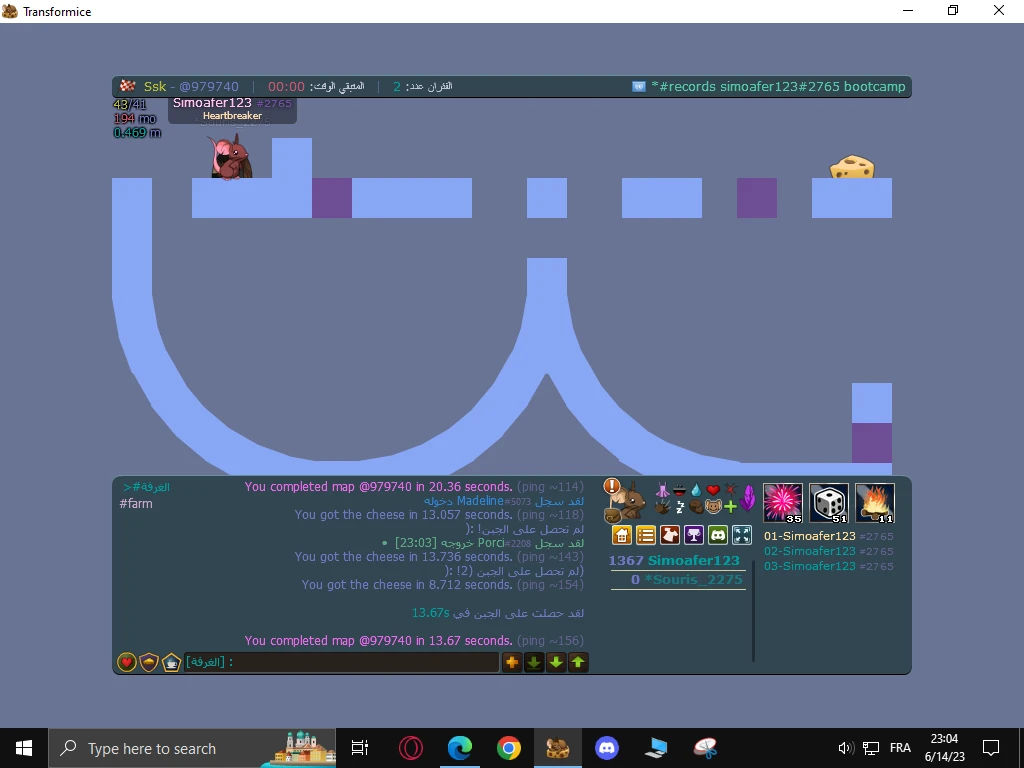The width and height of the screenshot is (1024, 768).
Task: Click the orange plus chat button
Action: pos(512,662)
